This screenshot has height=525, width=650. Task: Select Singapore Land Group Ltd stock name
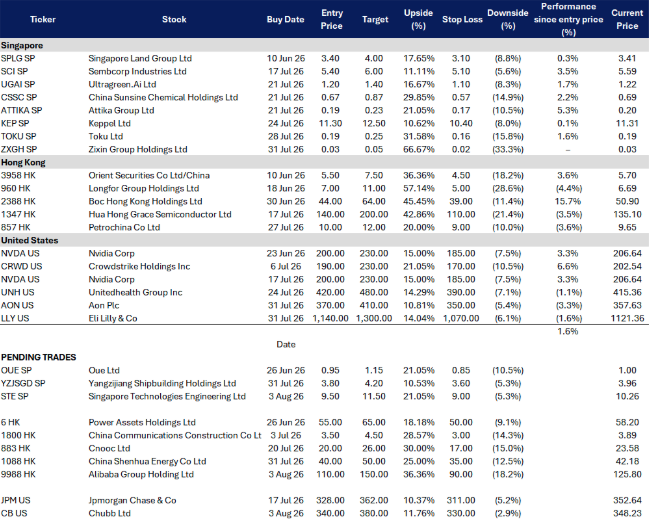[x=140, y=58]
